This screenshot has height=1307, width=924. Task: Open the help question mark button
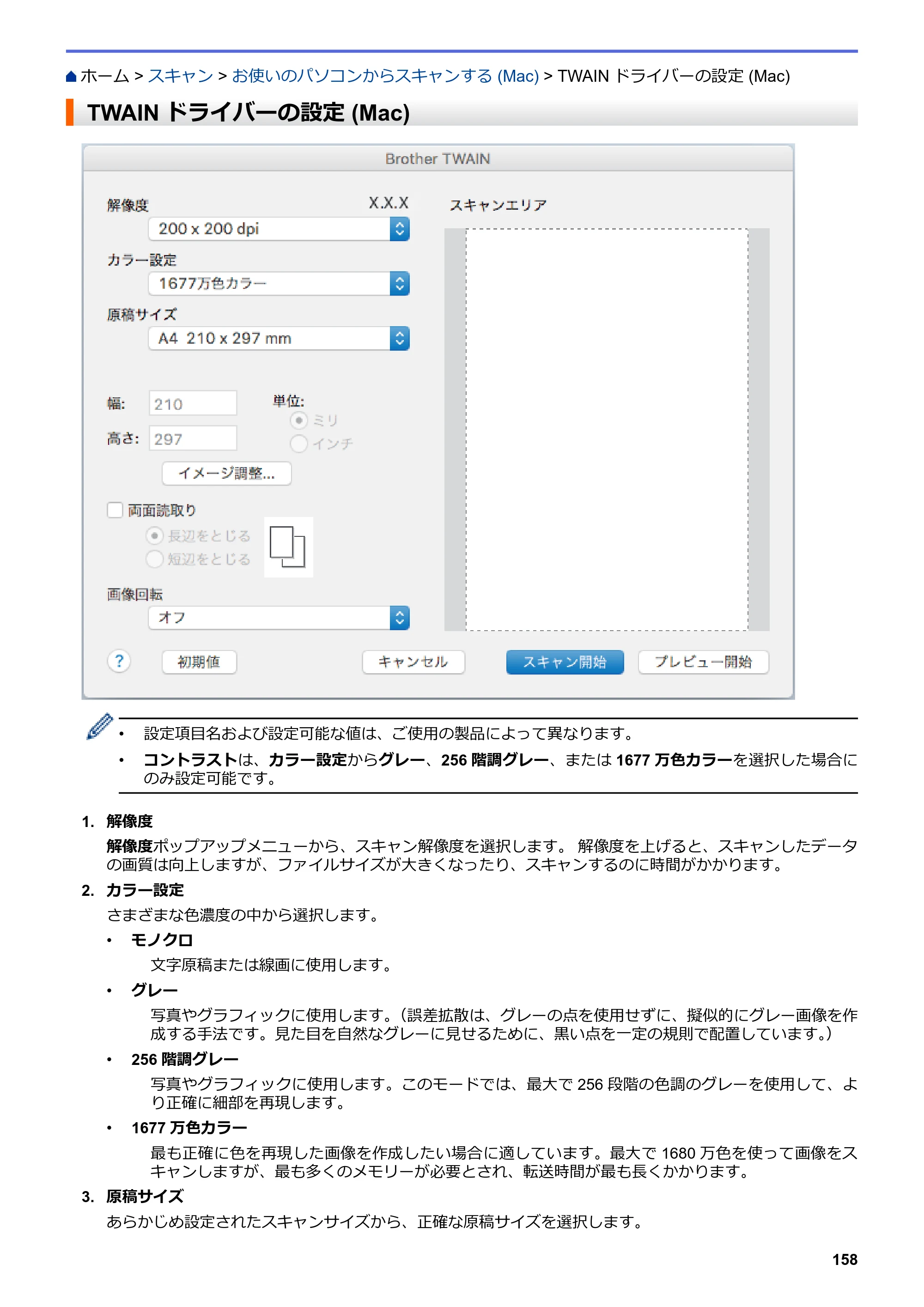[x=119, y=662]
